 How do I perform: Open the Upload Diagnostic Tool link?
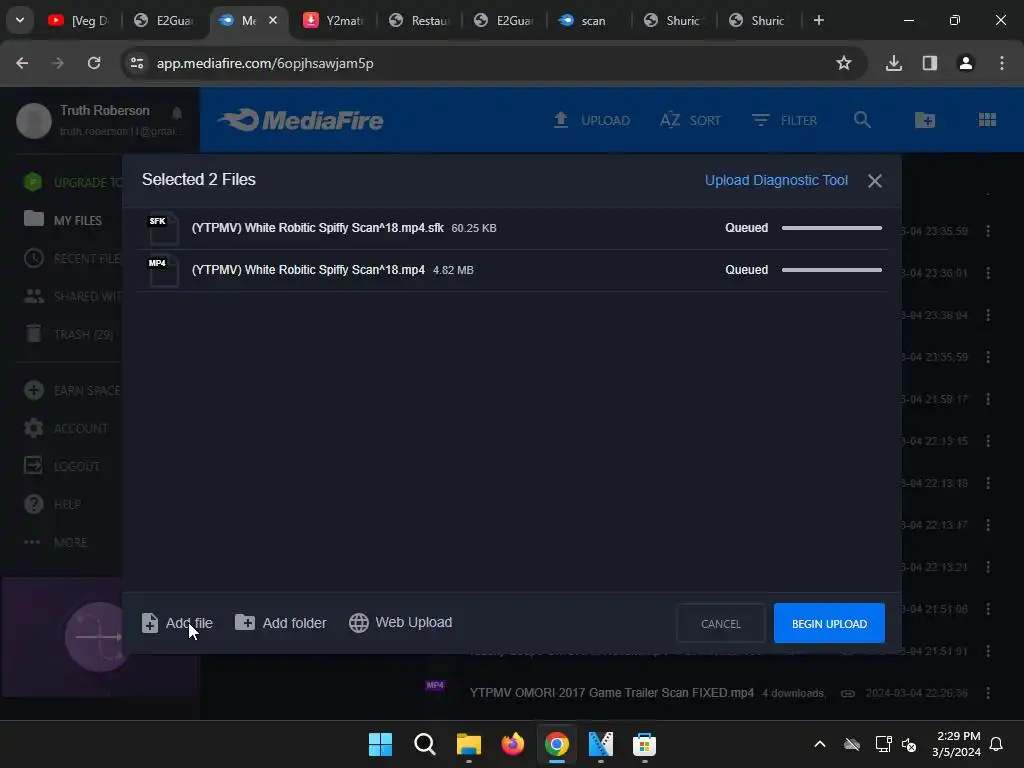(776, 180)
